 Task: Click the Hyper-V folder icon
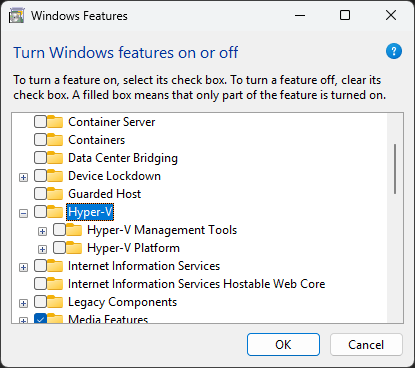(x=55, y=212)
